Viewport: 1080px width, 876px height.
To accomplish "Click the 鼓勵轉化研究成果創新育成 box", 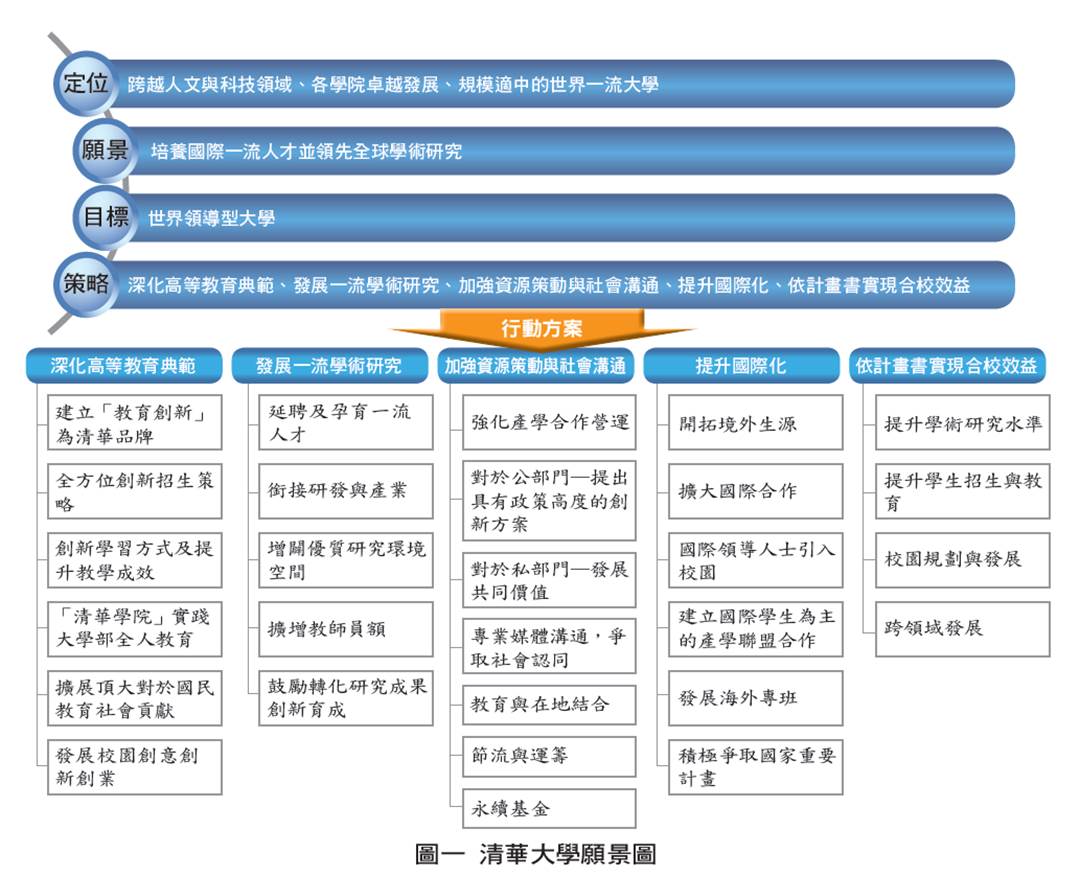I will pyautogui.click(x=346, y=698).
